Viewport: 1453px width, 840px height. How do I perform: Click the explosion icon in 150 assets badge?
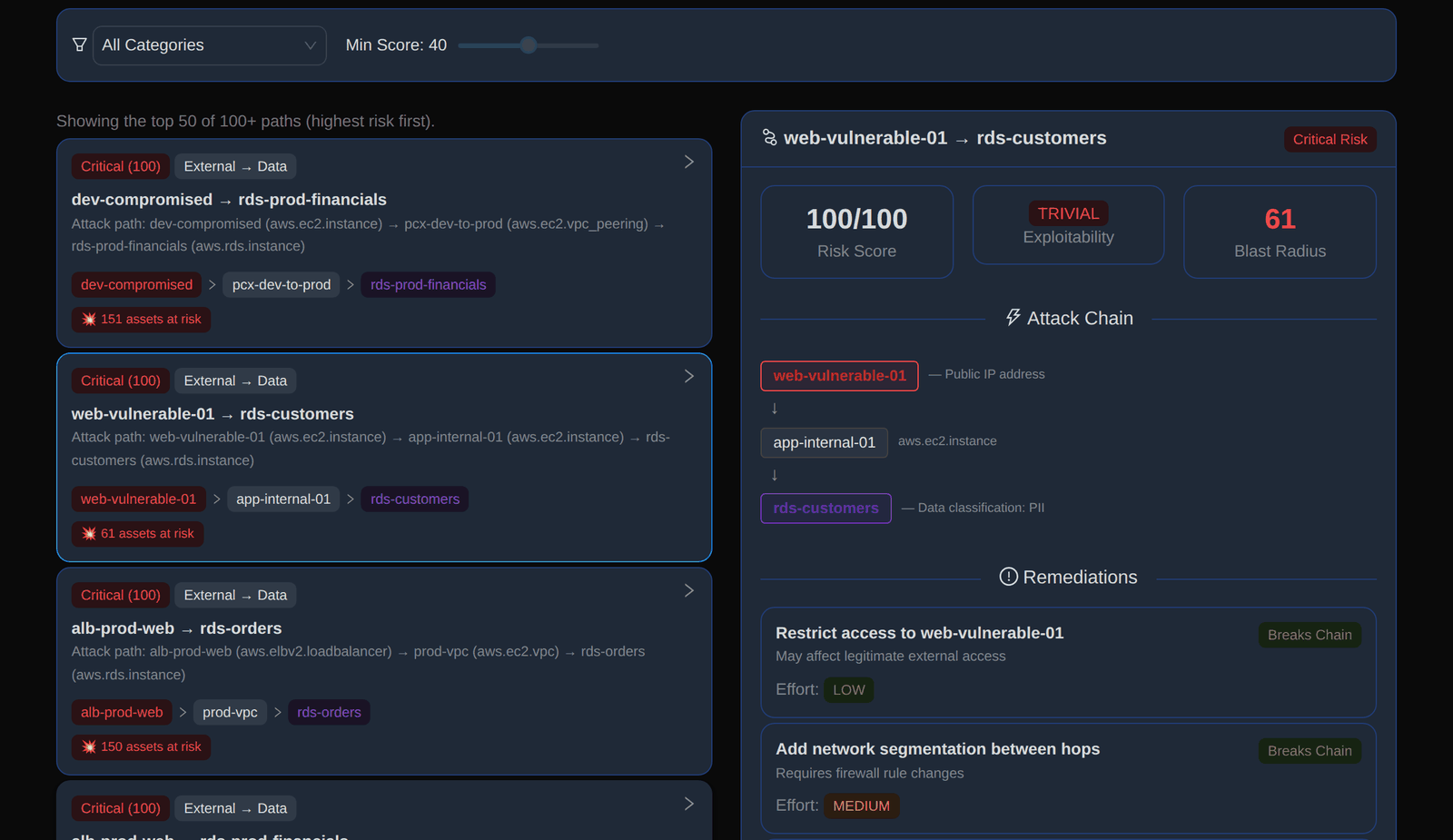coord(89,747)
